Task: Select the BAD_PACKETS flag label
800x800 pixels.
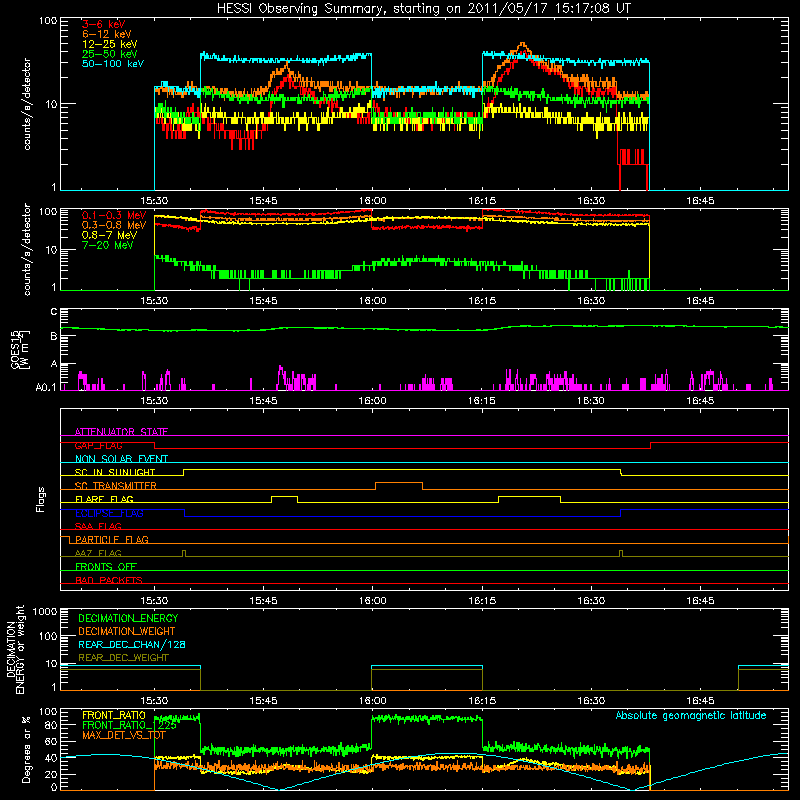Action: pos(109,580)
